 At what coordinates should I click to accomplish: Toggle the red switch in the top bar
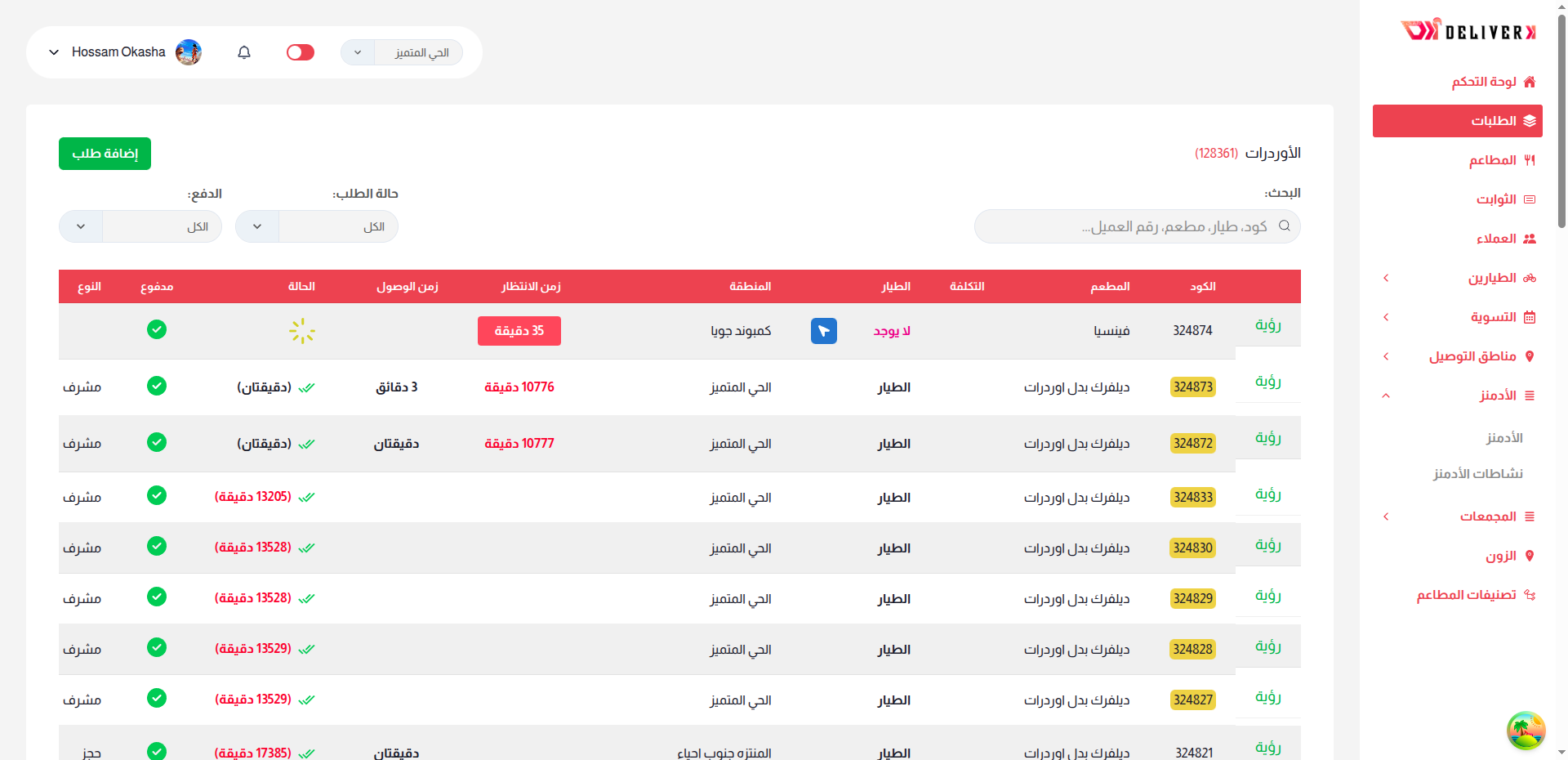point(301,52)
